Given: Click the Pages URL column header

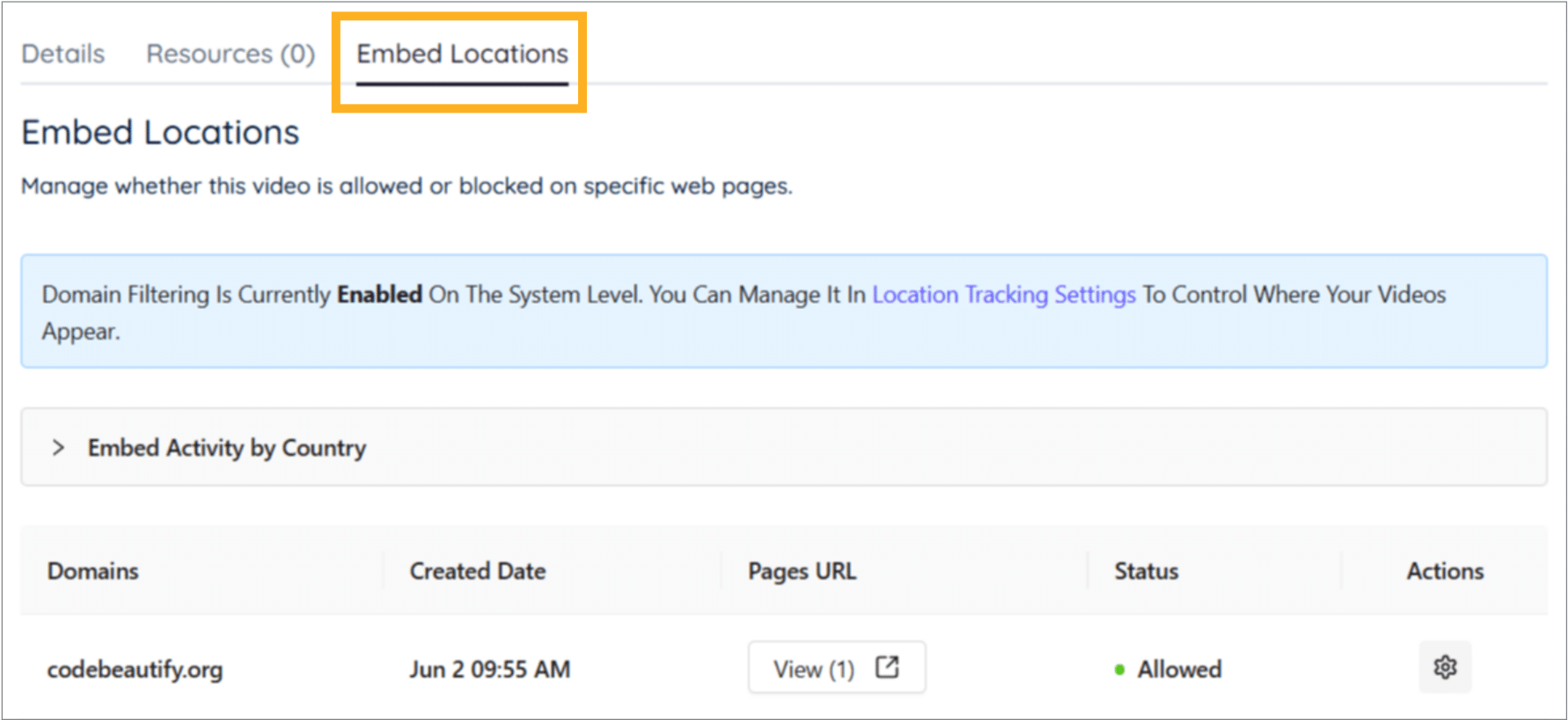Looking at the screenshot, I should [802, 571].
